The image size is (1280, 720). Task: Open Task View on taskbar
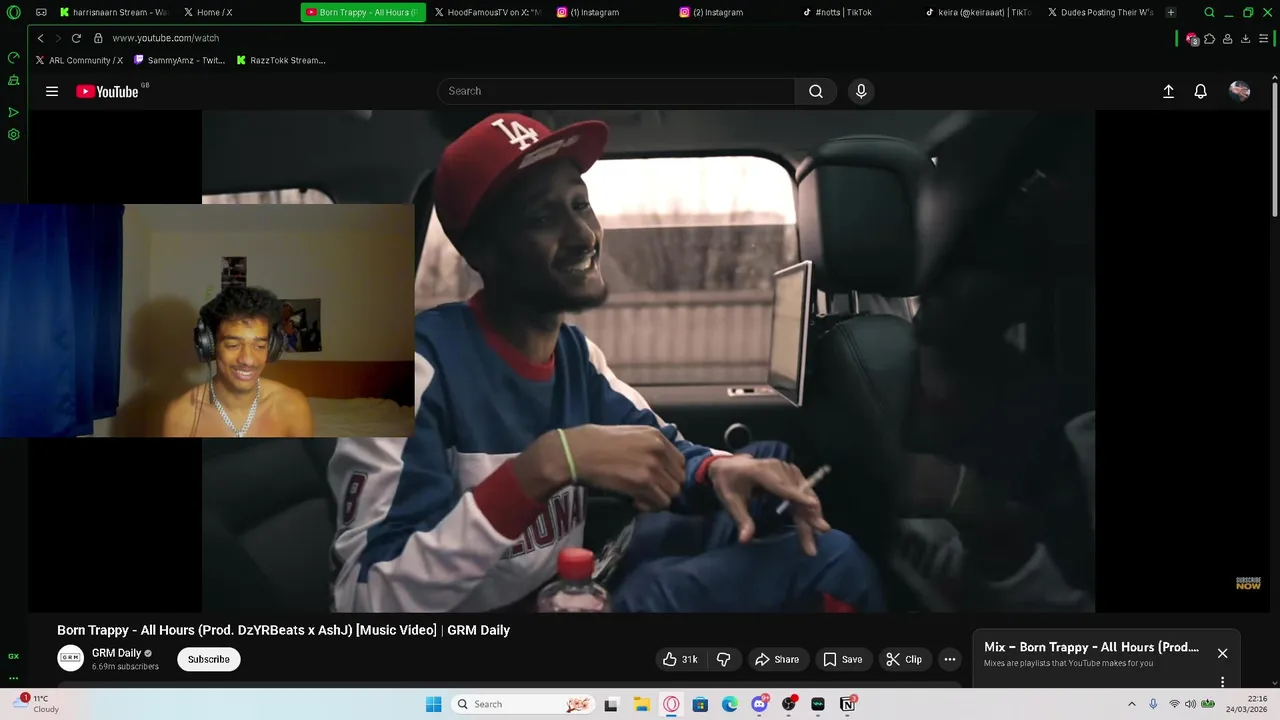[x=611, y=704]
